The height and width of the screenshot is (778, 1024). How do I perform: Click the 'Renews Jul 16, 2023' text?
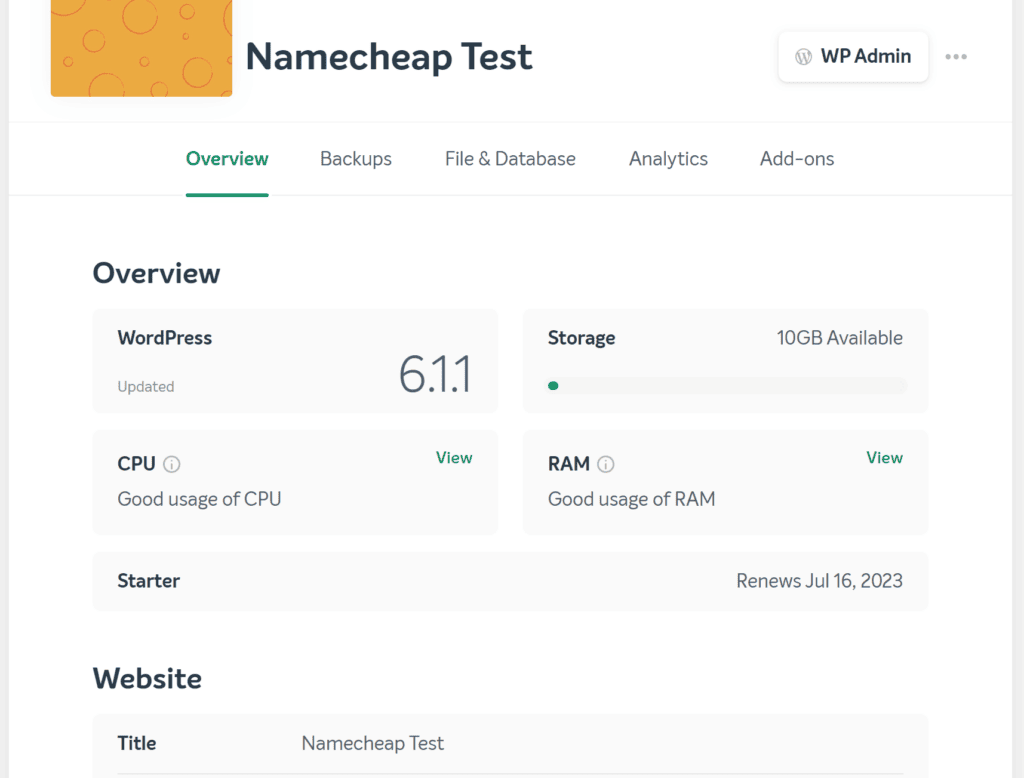820,581
